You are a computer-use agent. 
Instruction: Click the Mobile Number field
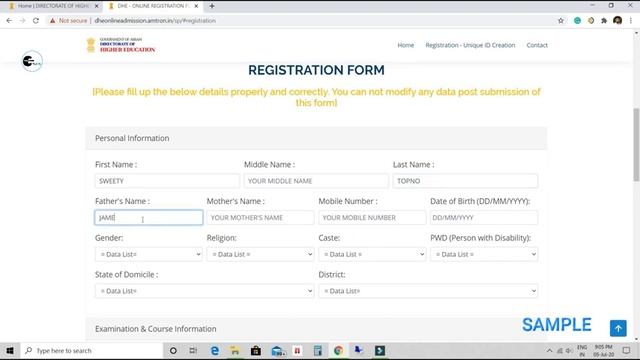click(x=372, y=218)
